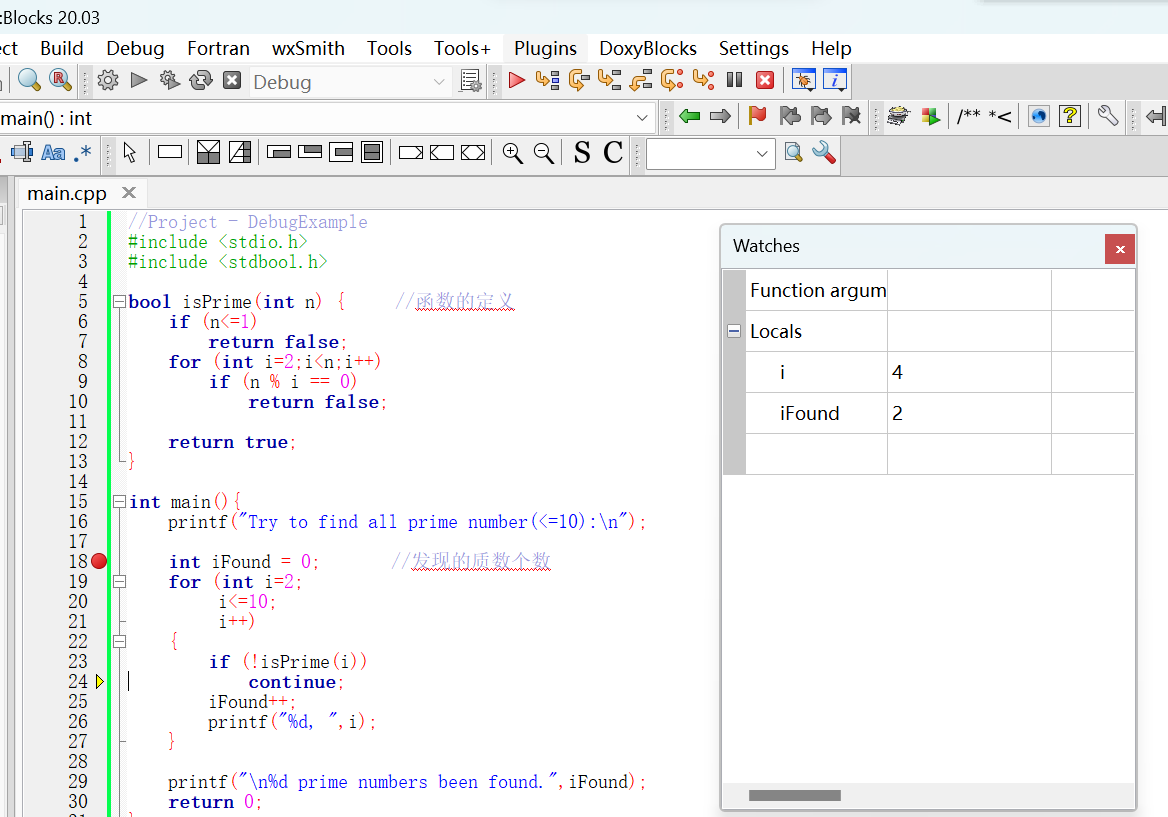This screenshot has height=817, width=1168.
Task: Insert a *< line comment
Action: coord(1000,116)
